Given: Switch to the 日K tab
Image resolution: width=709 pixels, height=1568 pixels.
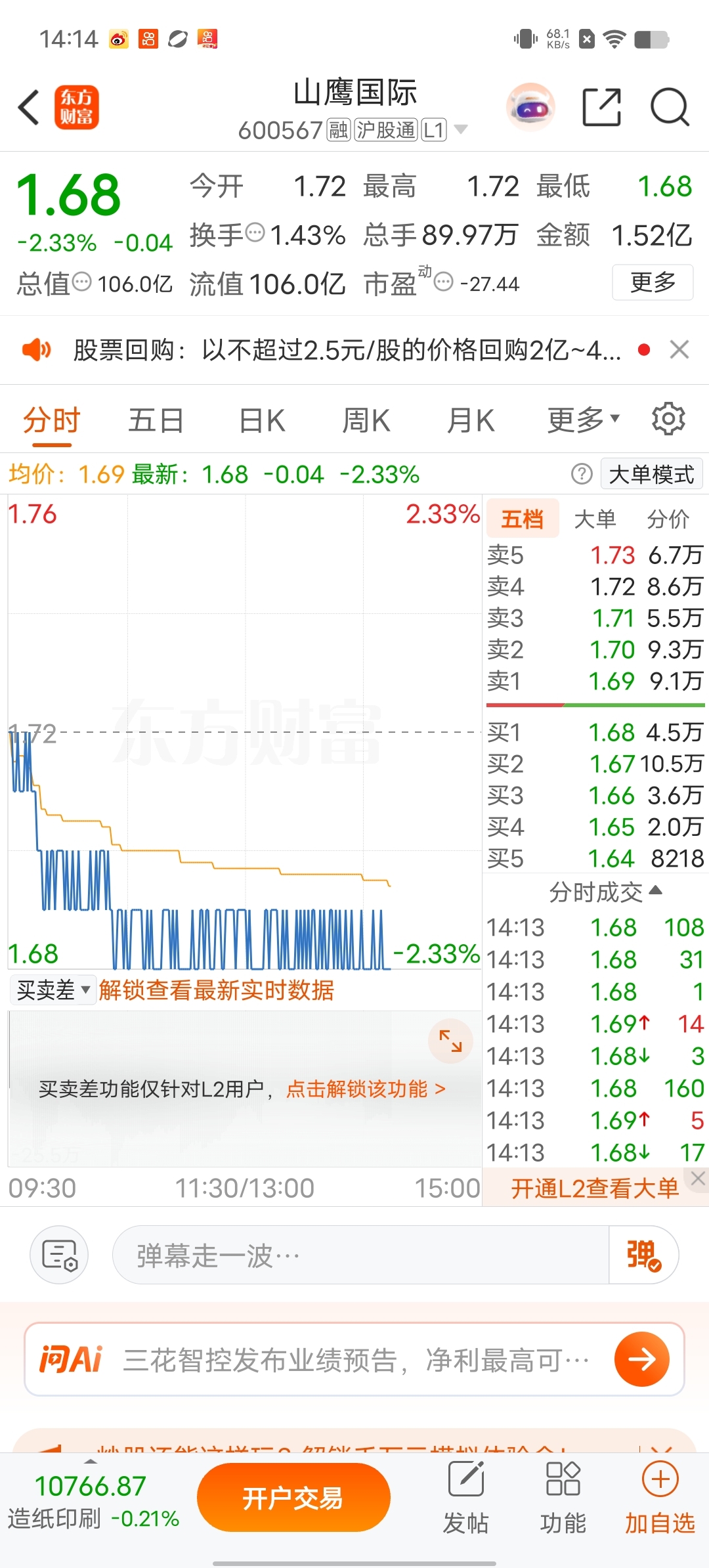Looking at the screenshot, I should [262, 420].
